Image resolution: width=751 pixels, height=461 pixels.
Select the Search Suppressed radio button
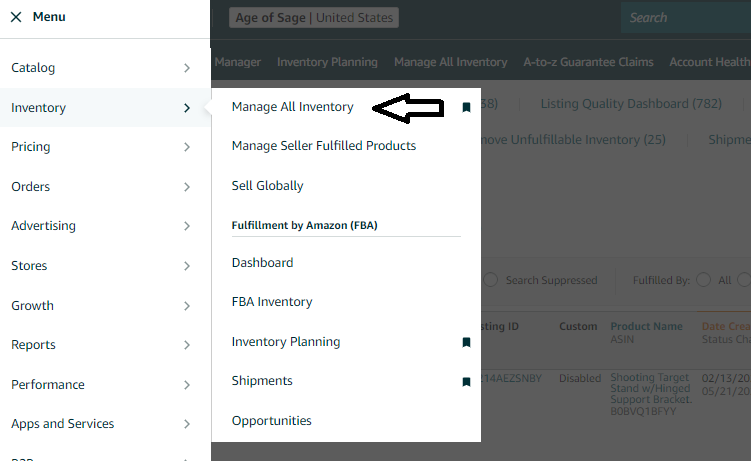click(490, 280)
